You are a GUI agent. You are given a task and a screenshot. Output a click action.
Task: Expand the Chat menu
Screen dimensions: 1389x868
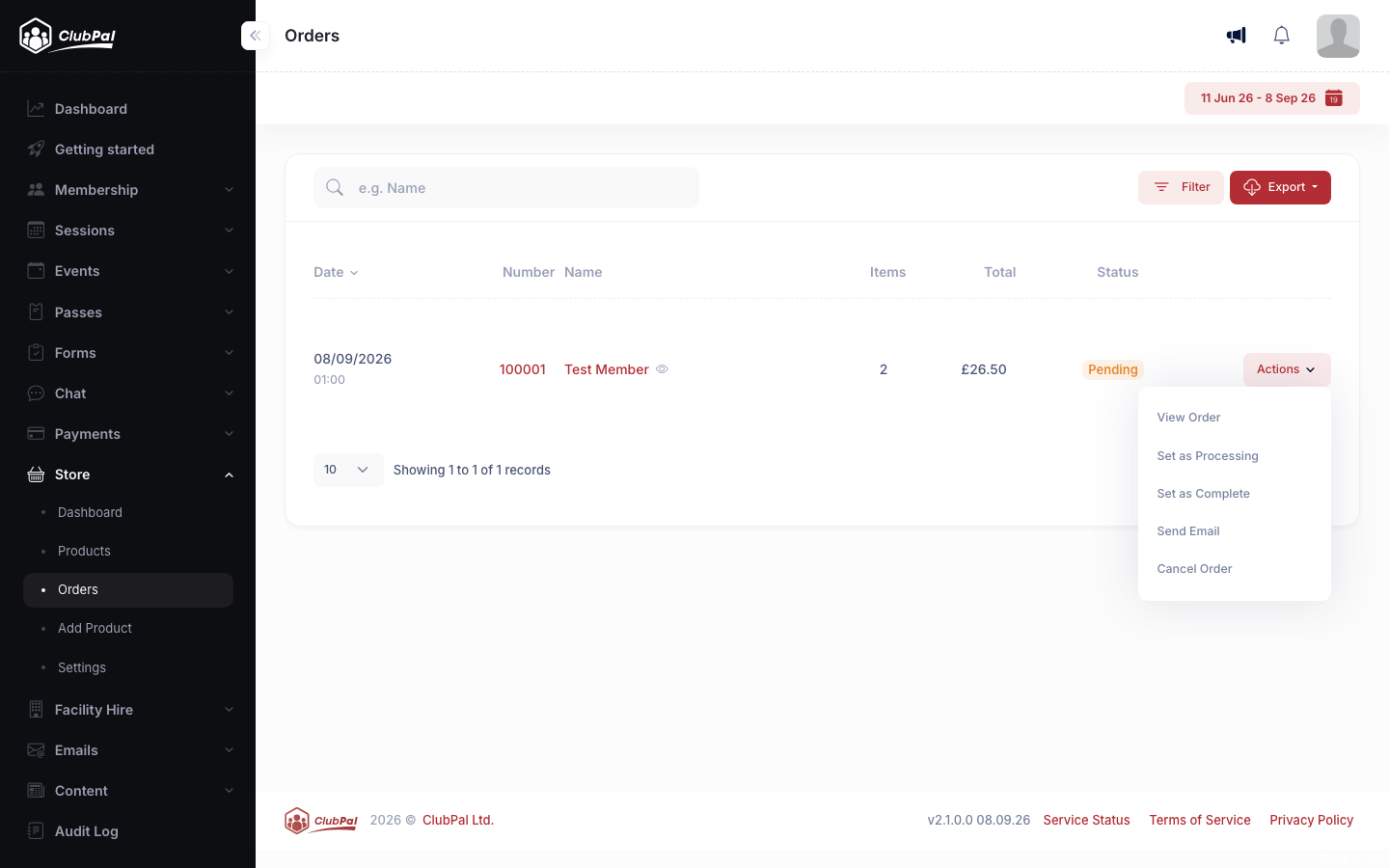click(127, 393)
